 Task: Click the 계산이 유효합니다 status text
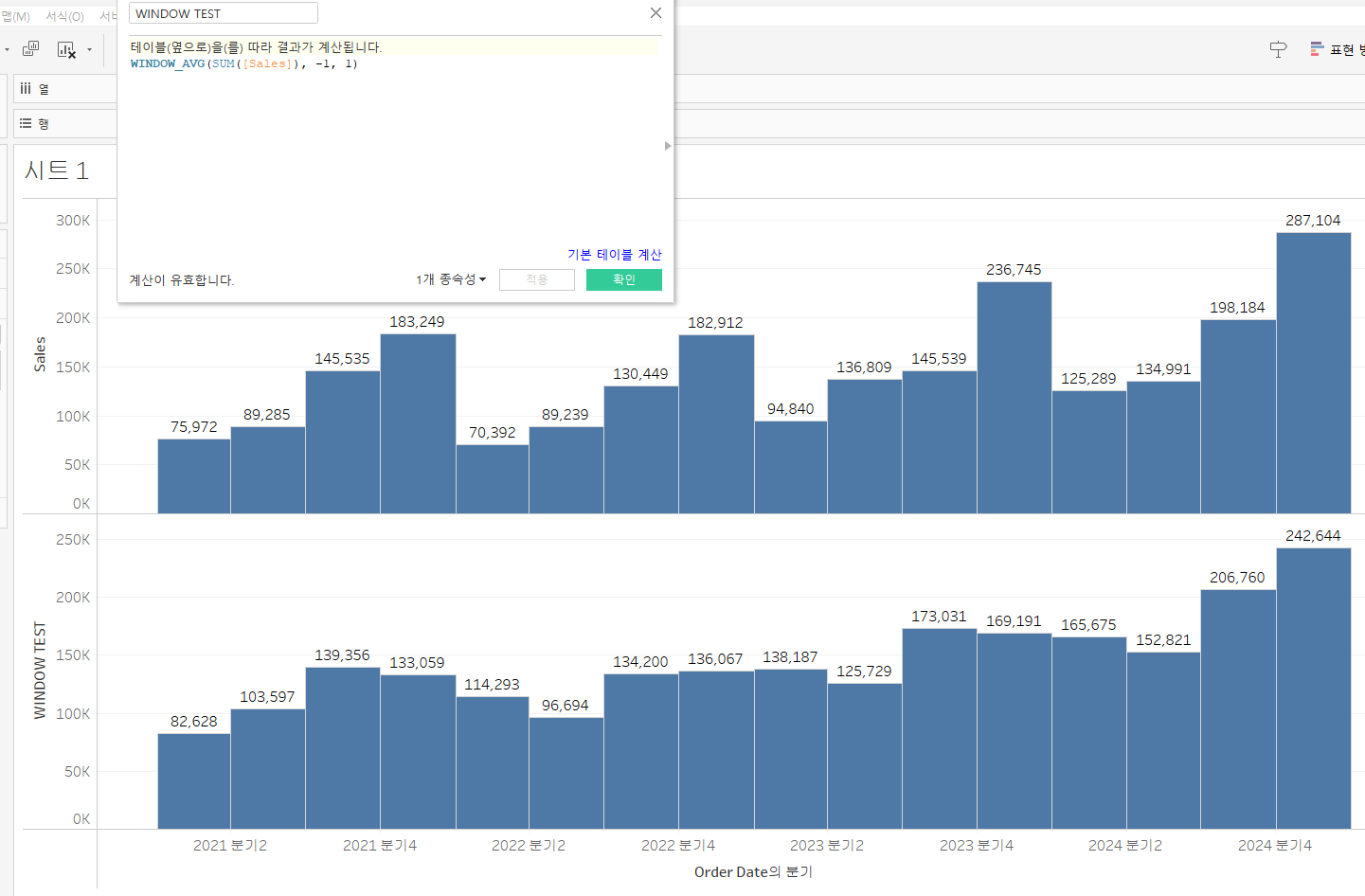pos(182,279)
